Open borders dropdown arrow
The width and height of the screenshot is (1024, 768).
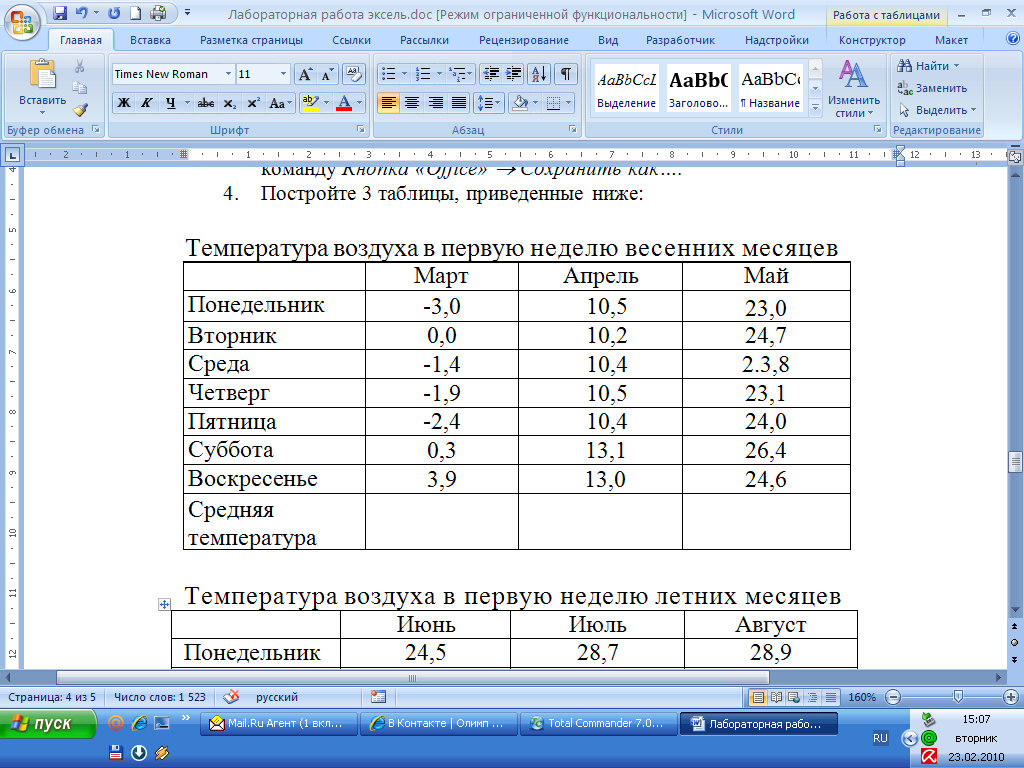(x=568, y=103)
